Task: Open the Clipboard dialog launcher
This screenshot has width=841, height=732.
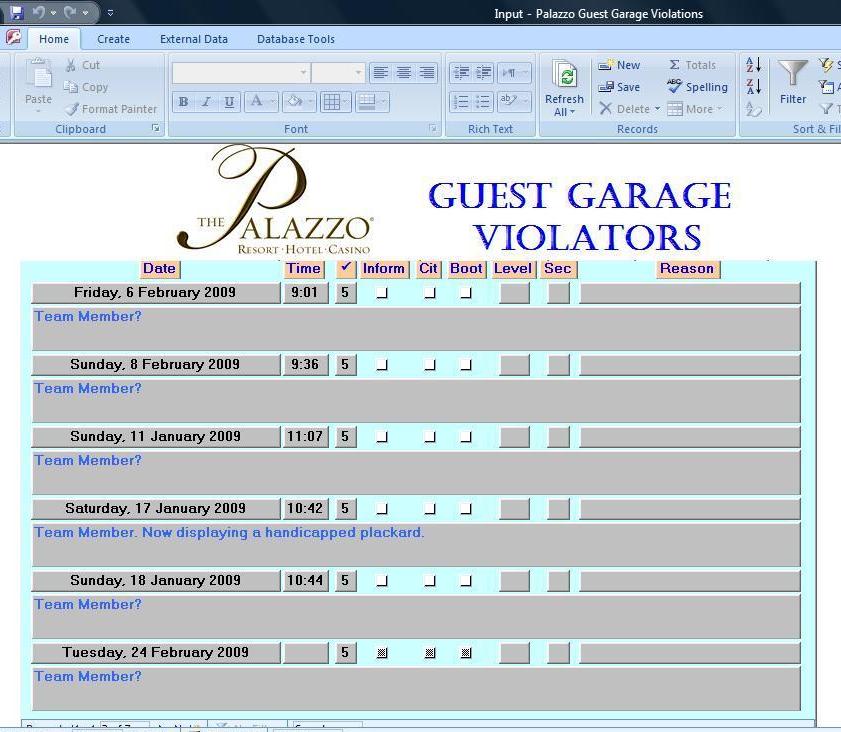Action: pyautogui.click(x=156, y=128)
